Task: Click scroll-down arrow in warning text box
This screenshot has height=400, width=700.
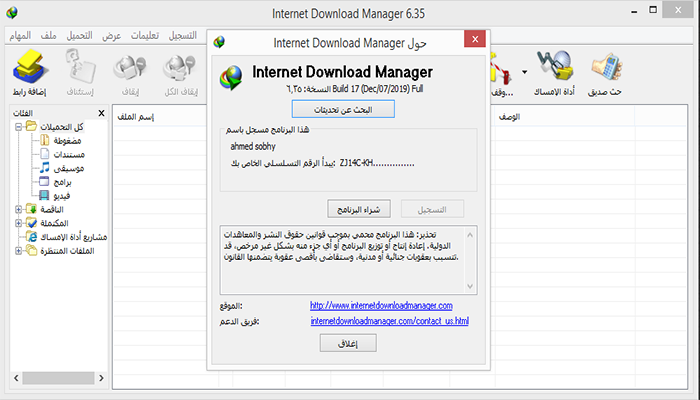Action: [470, 286]
